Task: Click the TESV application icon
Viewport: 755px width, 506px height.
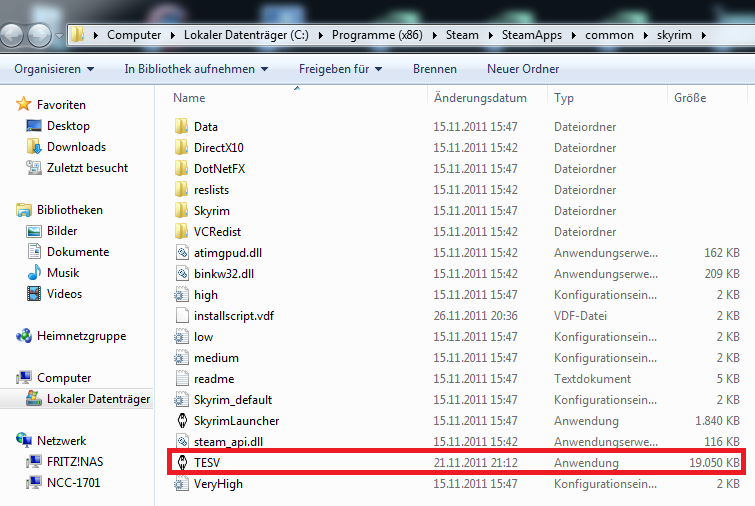Action: [182, 463]
